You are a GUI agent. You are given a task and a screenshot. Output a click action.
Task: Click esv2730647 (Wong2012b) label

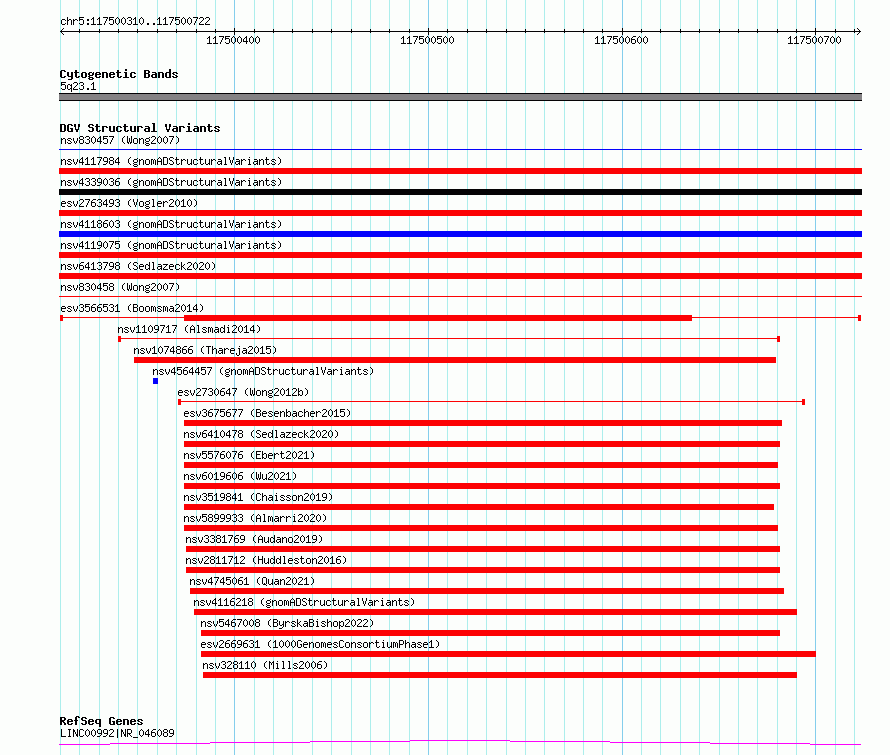[243, 392]
